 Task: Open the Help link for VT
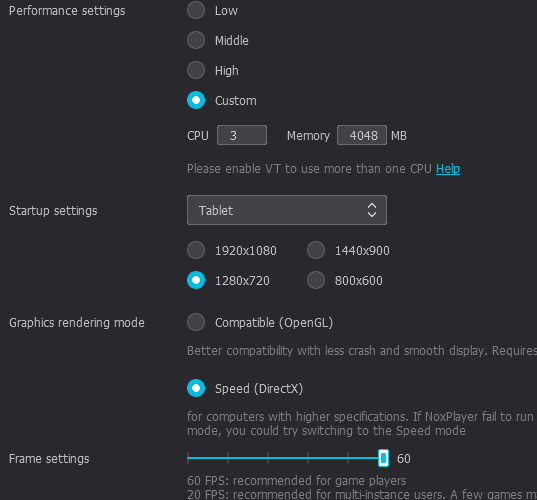coord(448,169)
